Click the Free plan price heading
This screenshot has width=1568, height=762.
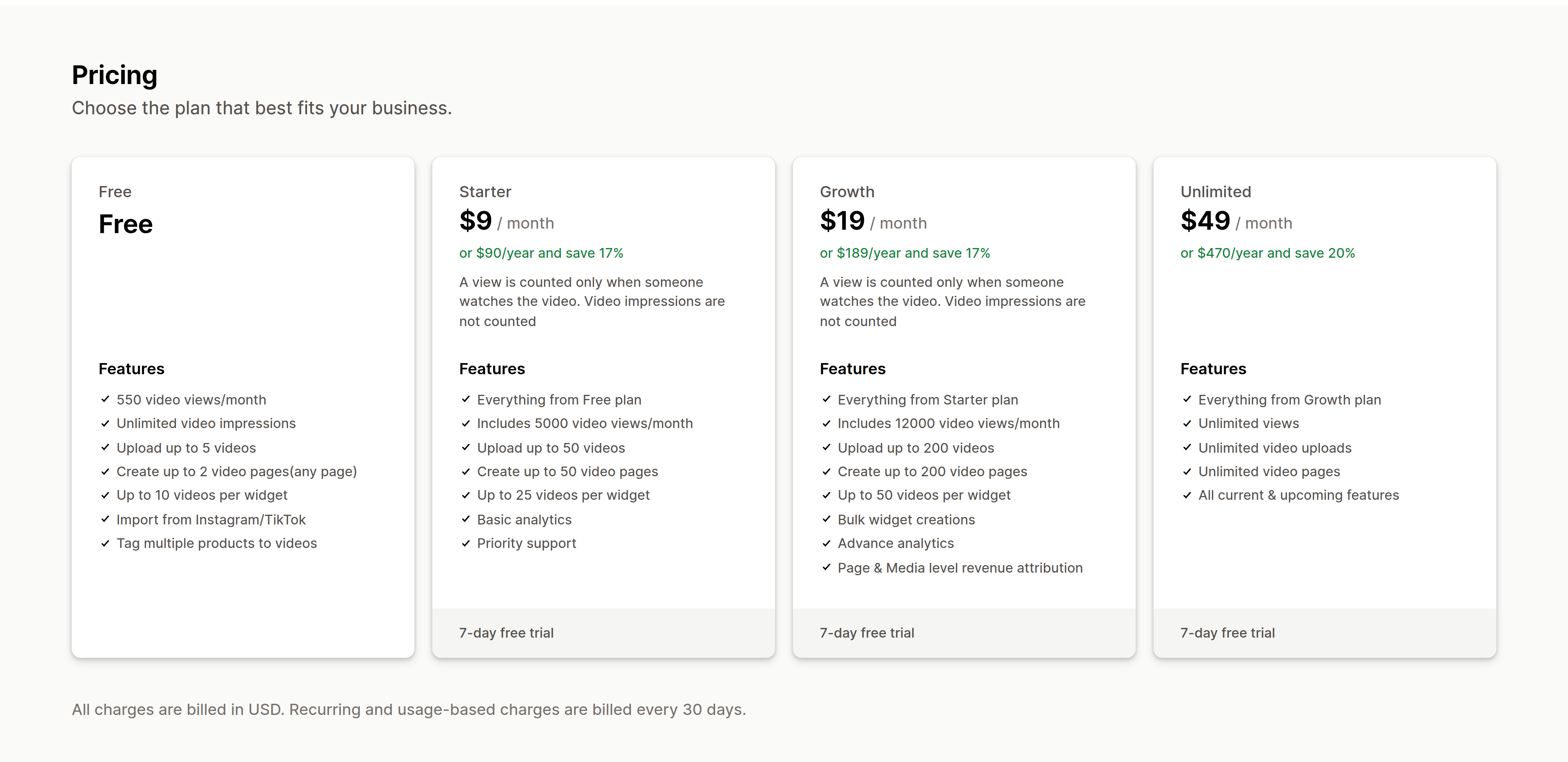125,224
